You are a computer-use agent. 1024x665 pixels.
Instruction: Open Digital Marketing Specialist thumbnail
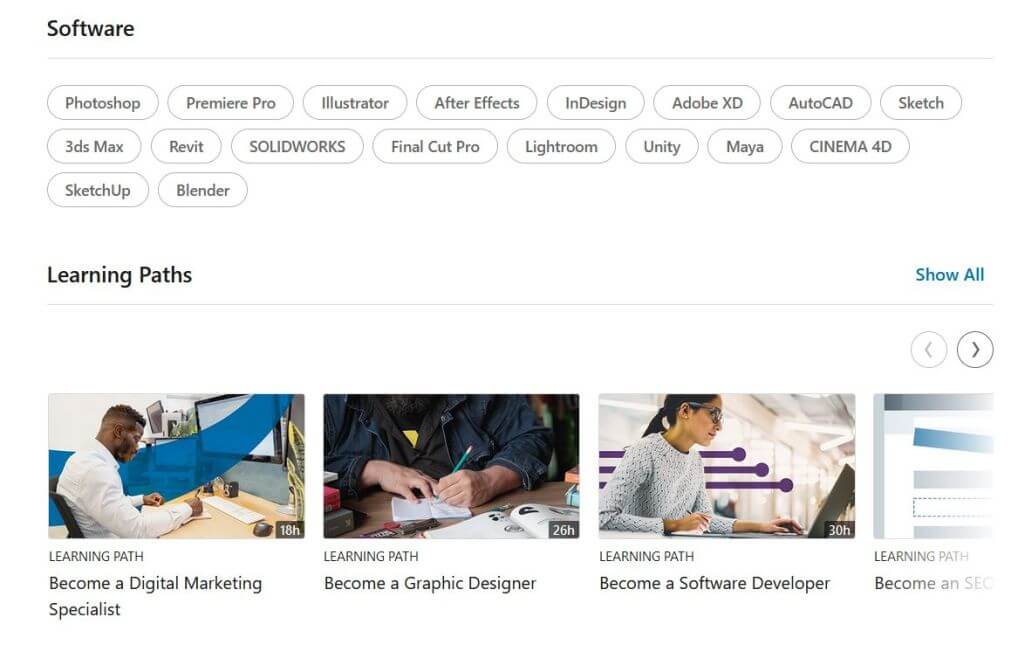(x=176, y=466)
